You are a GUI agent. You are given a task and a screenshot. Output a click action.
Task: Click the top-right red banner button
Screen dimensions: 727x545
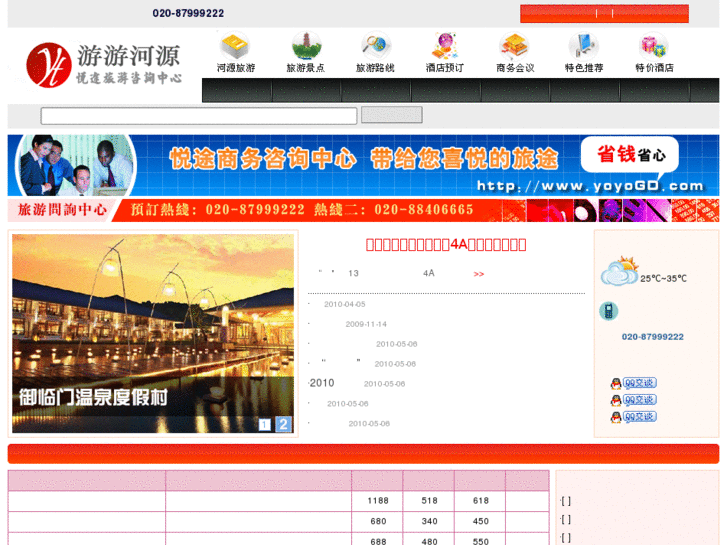[604, 13]
